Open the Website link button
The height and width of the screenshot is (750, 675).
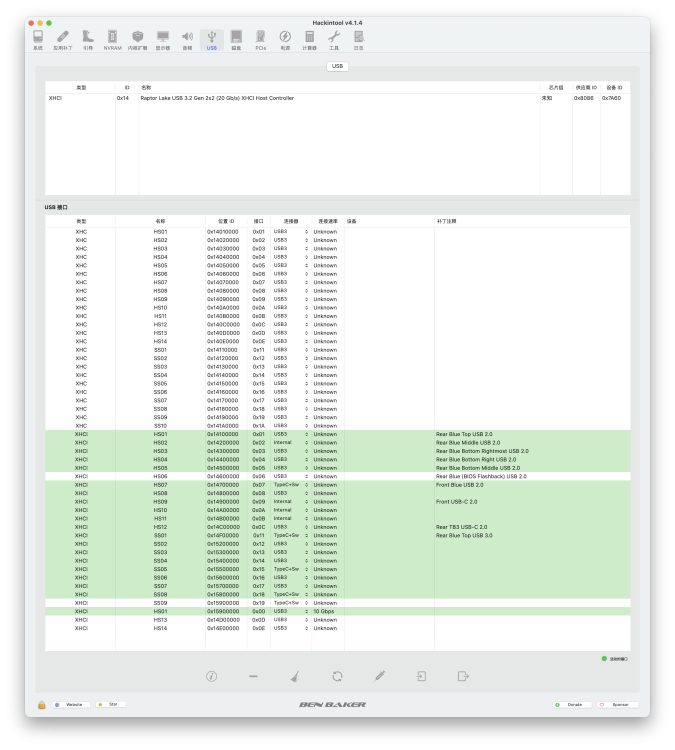[71, 705]
